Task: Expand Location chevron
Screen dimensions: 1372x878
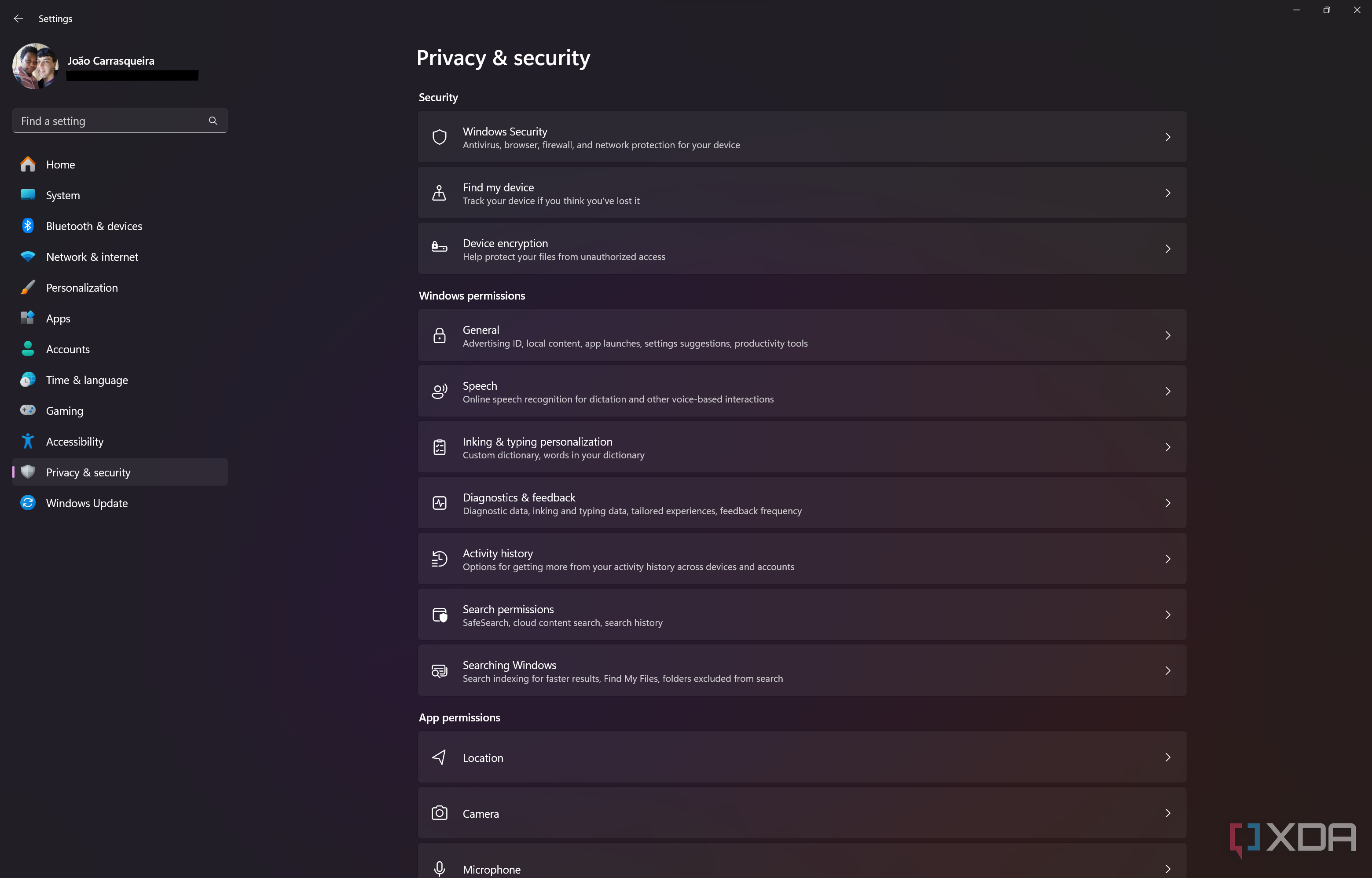Action: click(x=1167, y=757)
